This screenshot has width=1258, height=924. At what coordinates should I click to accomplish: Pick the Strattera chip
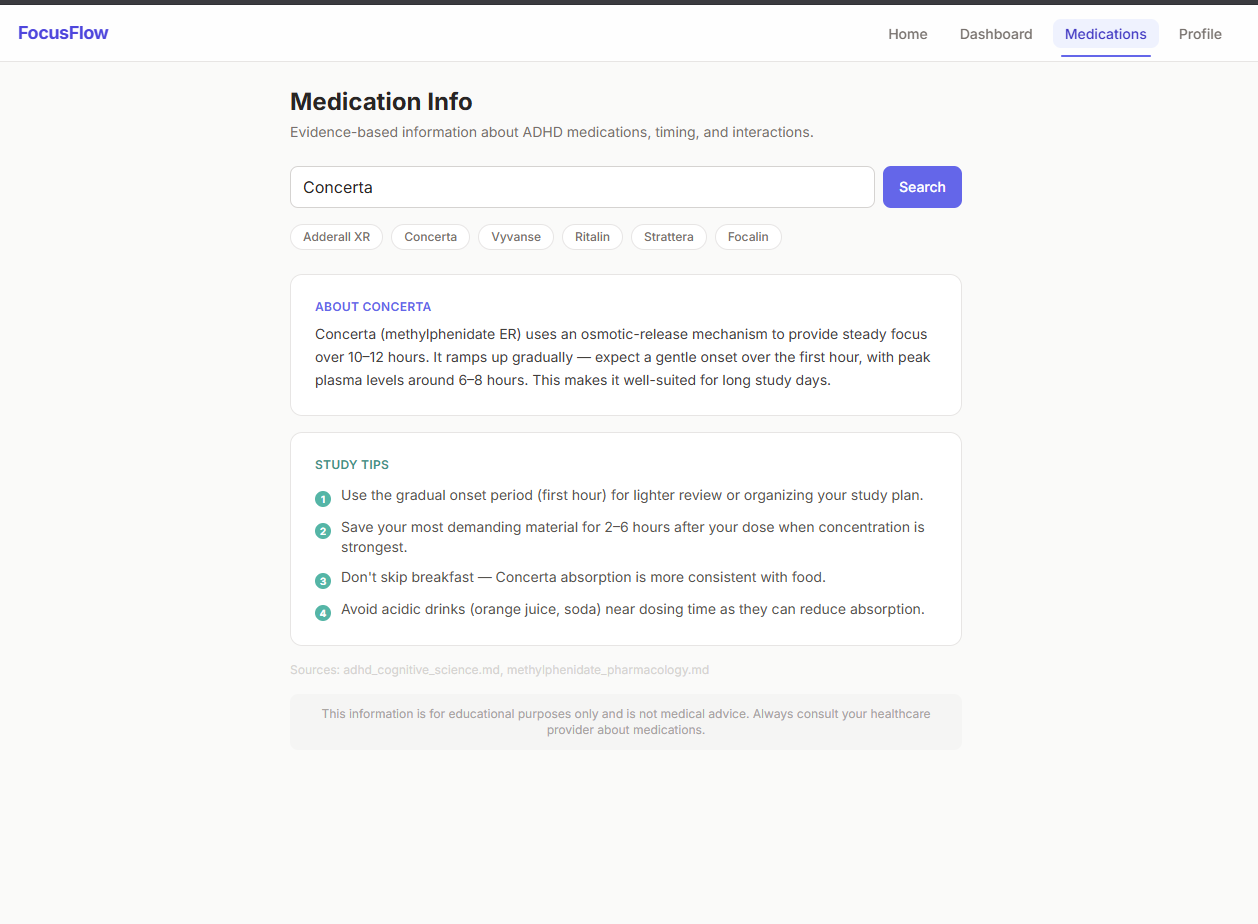tap(669, 237)
